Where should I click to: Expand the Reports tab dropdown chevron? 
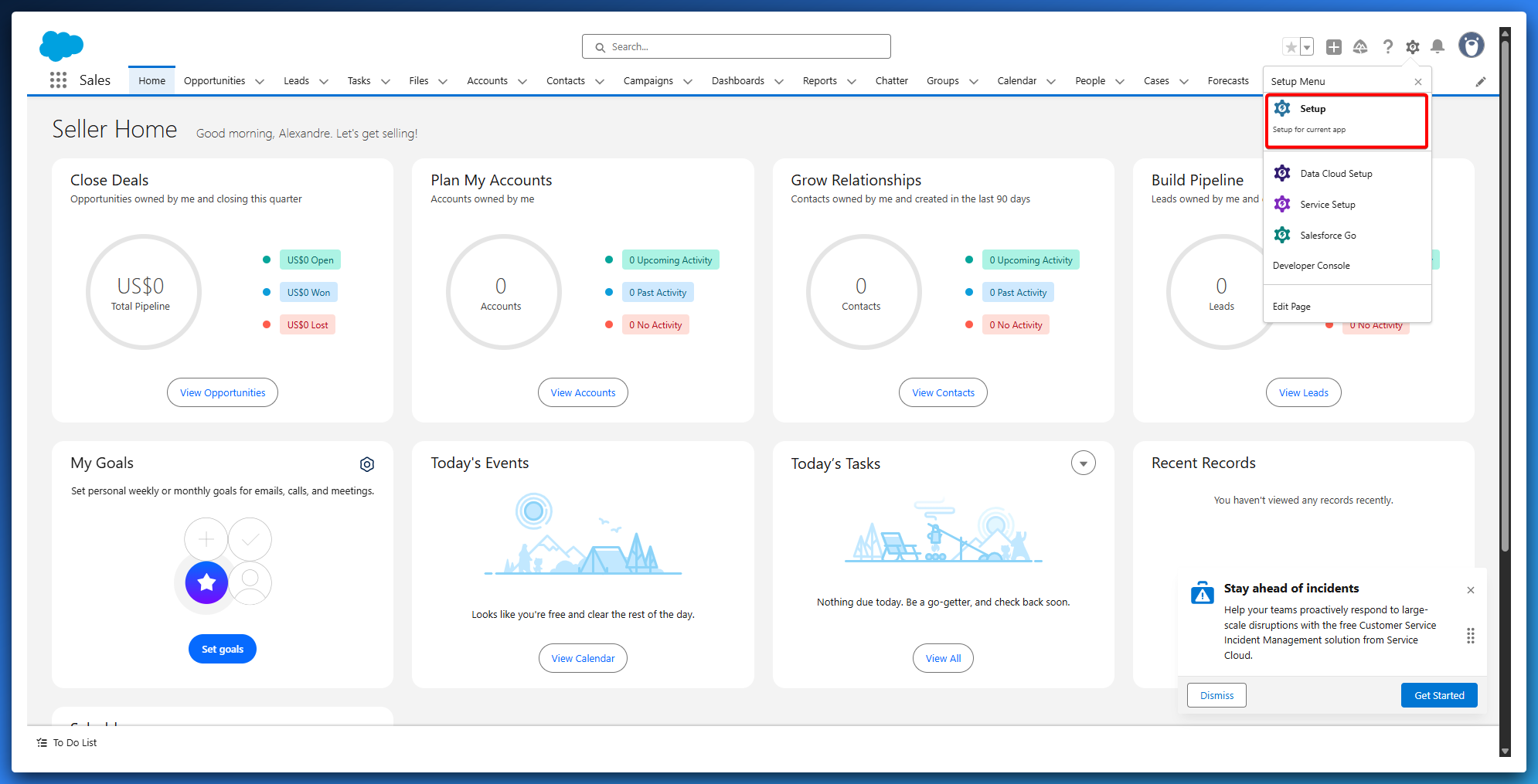852,81
